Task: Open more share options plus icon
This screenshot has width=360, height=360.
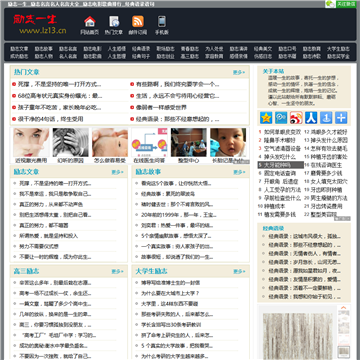Action: (x=341, y=118)
